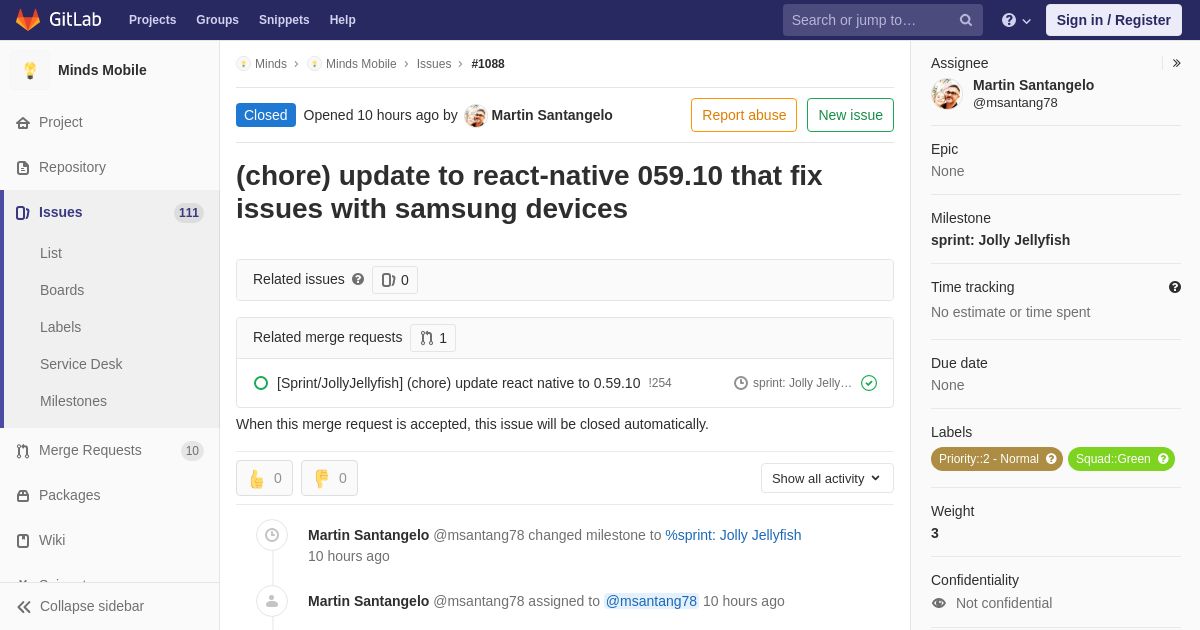
Task: Collapse the sidebar with chevrons icon
Action: pyautogui.click(x=24, y=607)
